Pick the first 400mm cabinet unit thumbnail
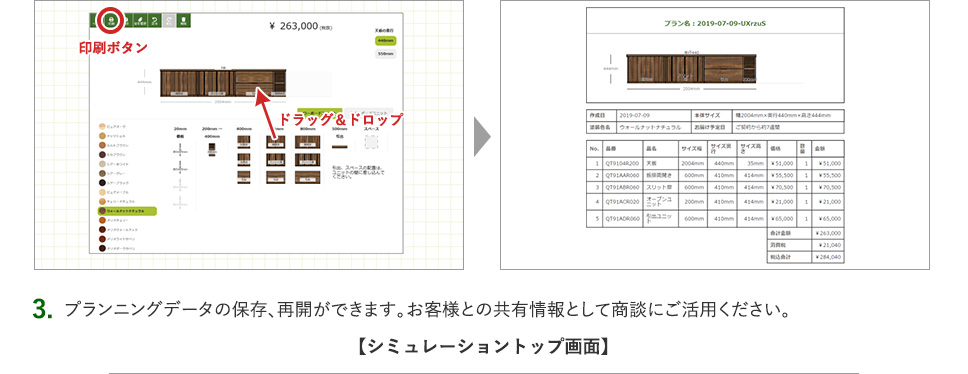This screenshot has width=968, height=374. 243,142
